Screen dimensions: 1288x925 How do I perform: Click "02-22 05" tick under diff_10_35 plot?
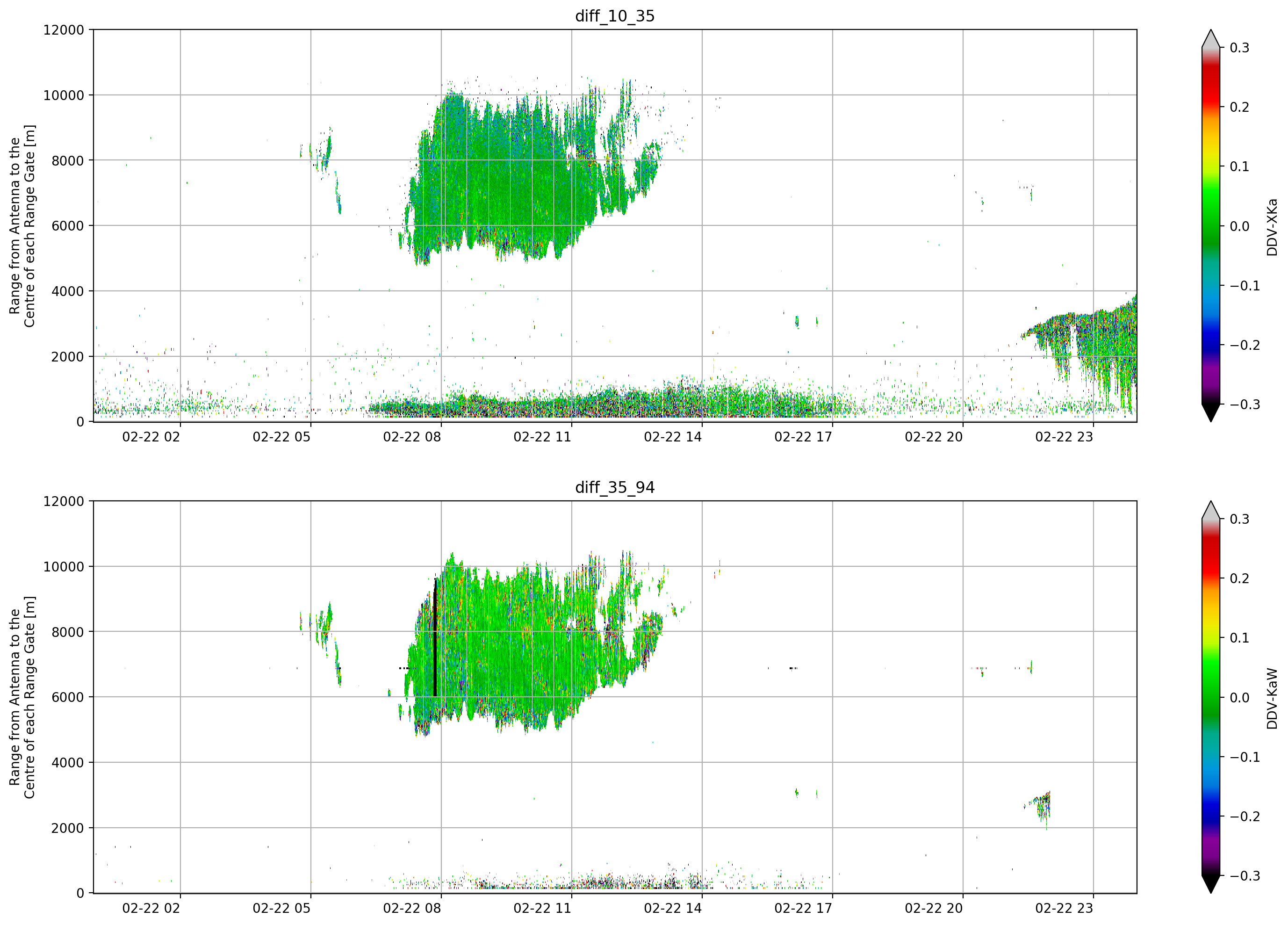point(282,437)
